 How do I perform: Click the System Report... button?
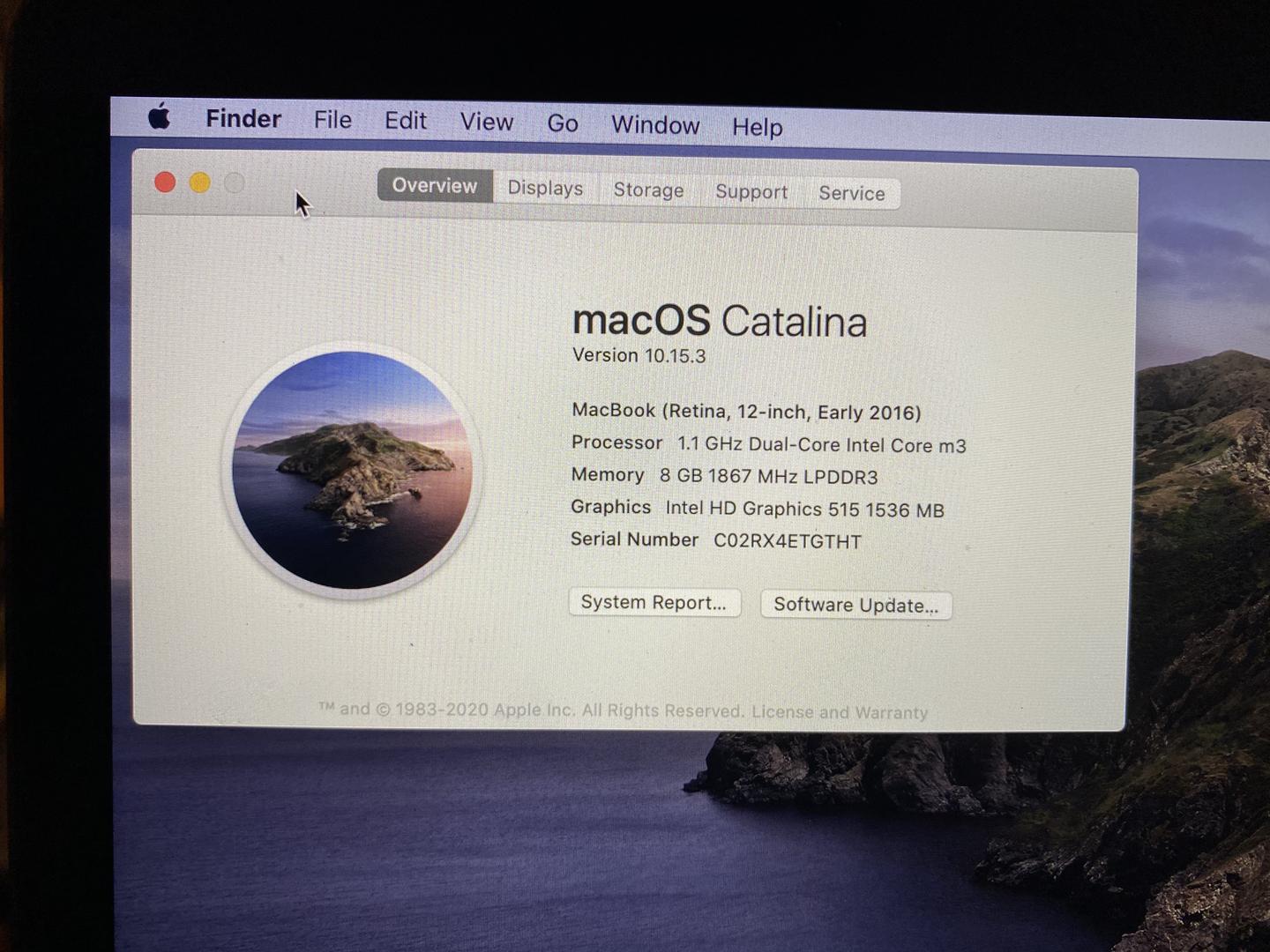click(x=654, y=602)
